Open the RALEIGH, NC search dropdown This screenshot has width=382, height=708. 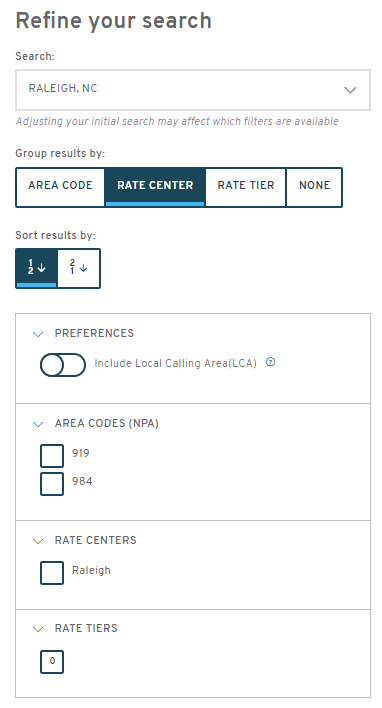[193, 90]
